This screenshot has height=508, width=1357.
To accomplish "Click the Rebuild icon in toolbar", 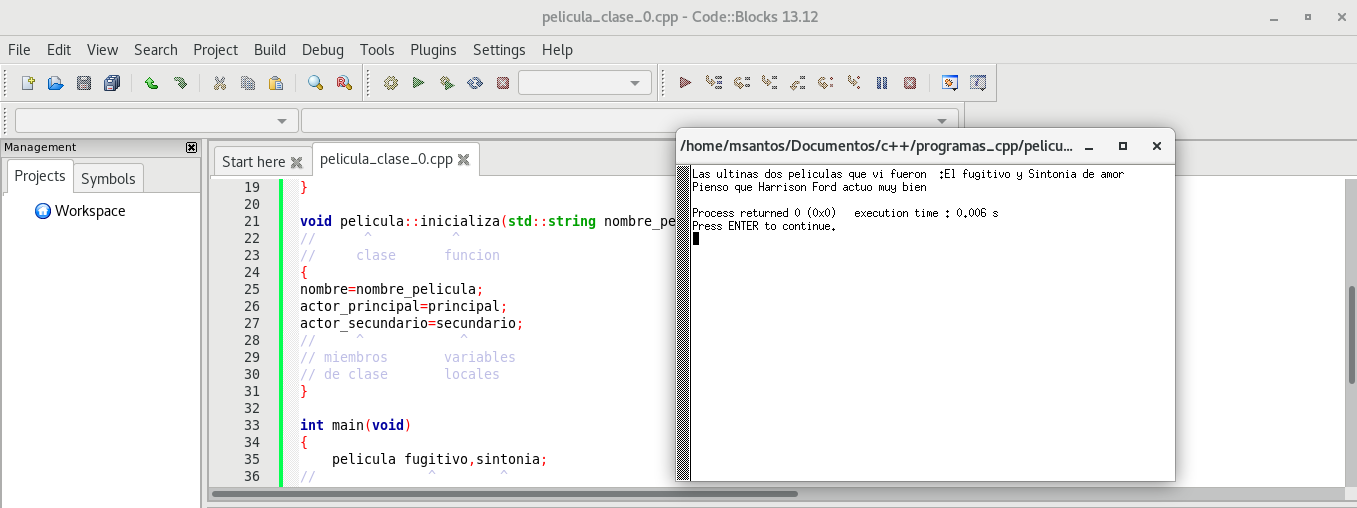I will [x=475, y=83].
